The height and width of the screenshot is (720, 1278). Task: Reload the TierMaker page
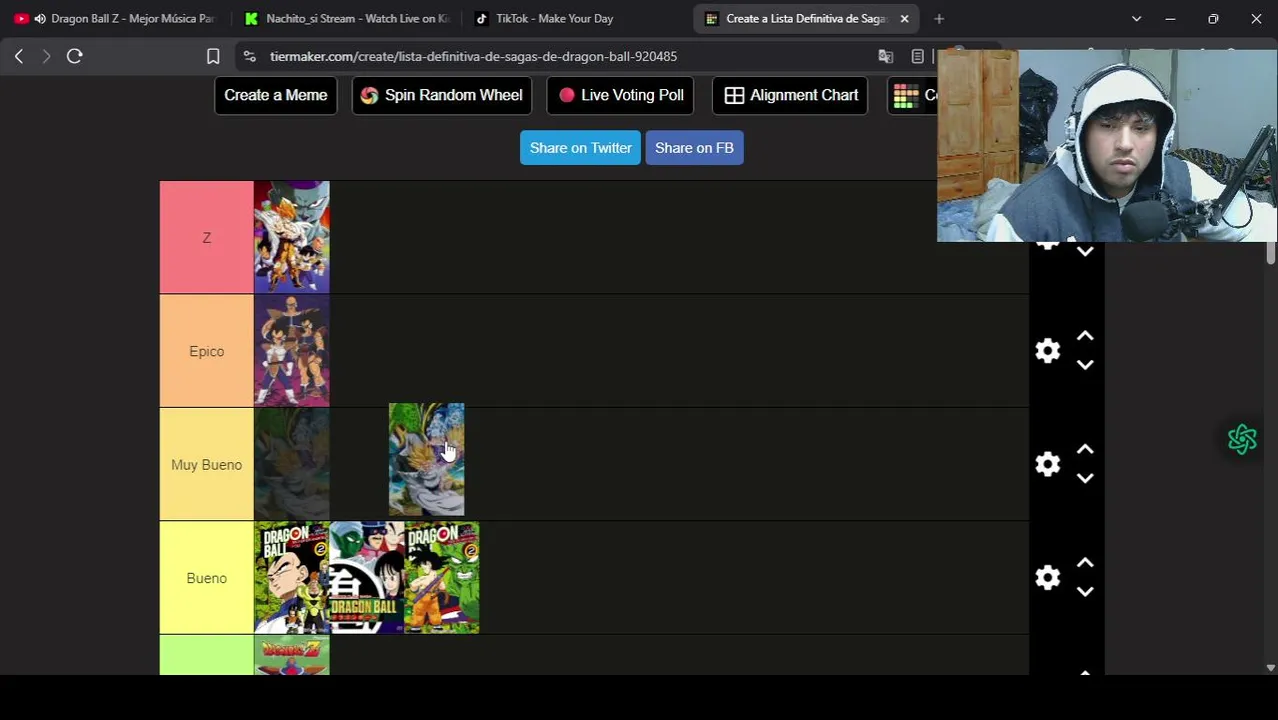[74, 57]
